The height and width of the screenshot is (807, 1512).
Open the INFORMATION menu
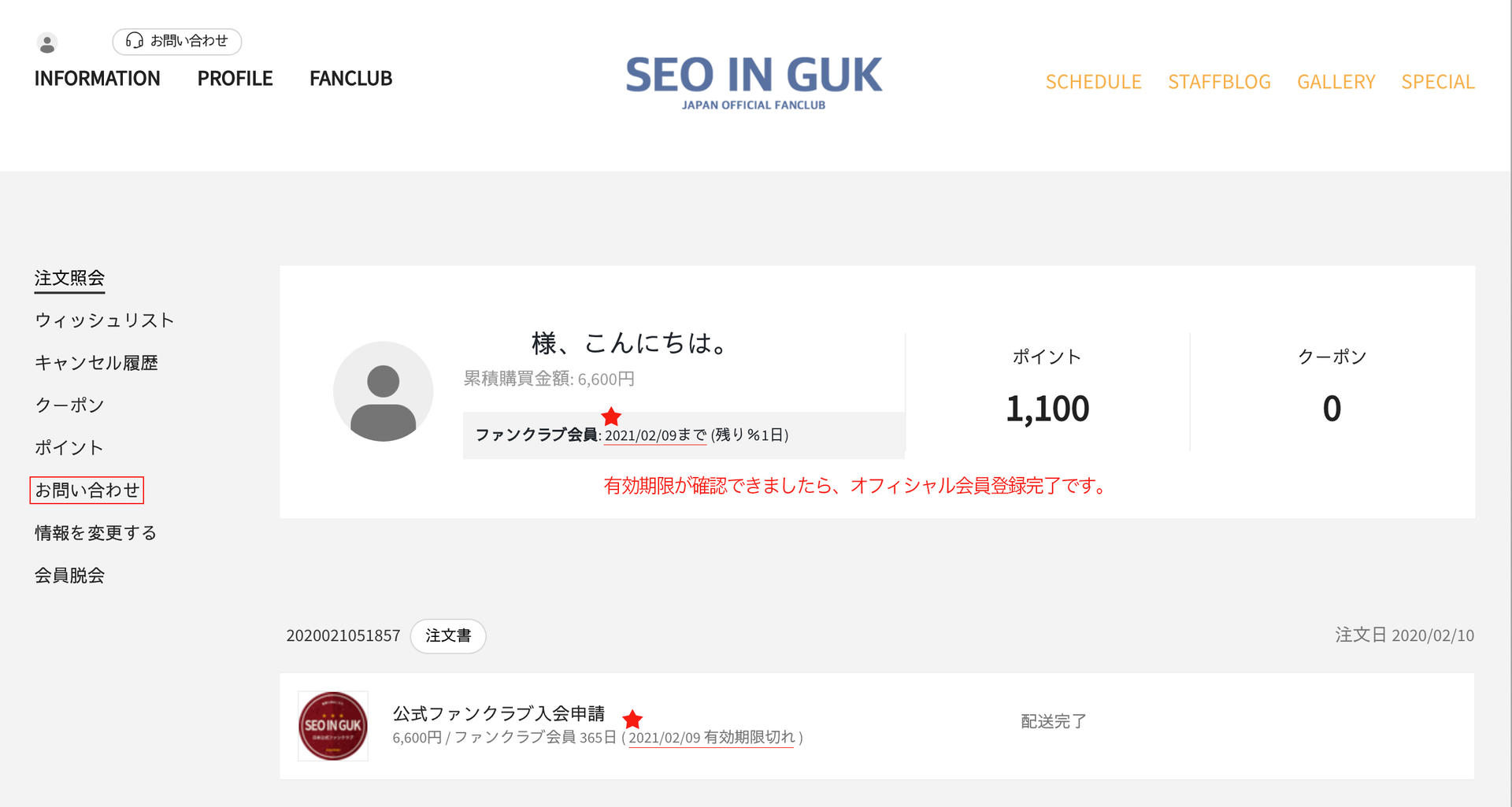(x=97, y=79)
